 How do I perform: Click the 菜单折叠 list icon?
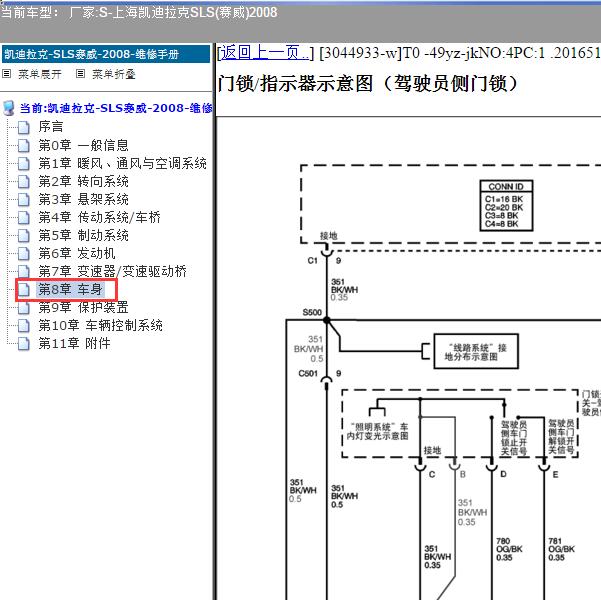80,74
